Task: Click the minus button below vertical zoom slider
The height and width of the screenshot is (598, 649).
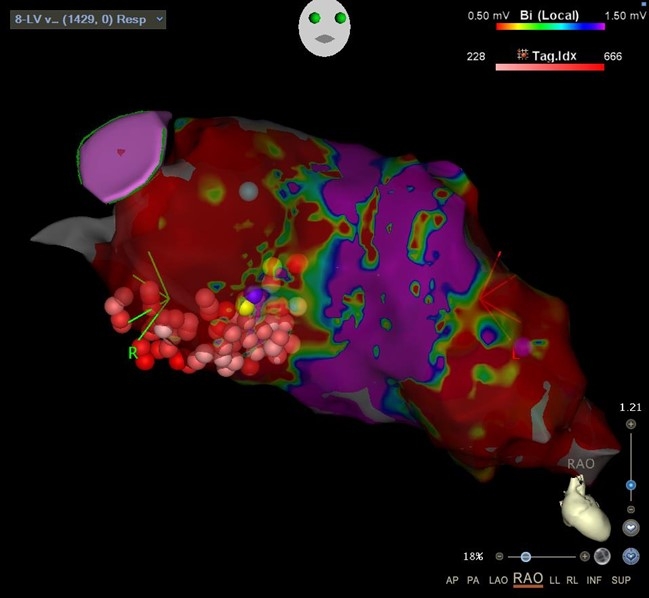Action: point(630,509)
